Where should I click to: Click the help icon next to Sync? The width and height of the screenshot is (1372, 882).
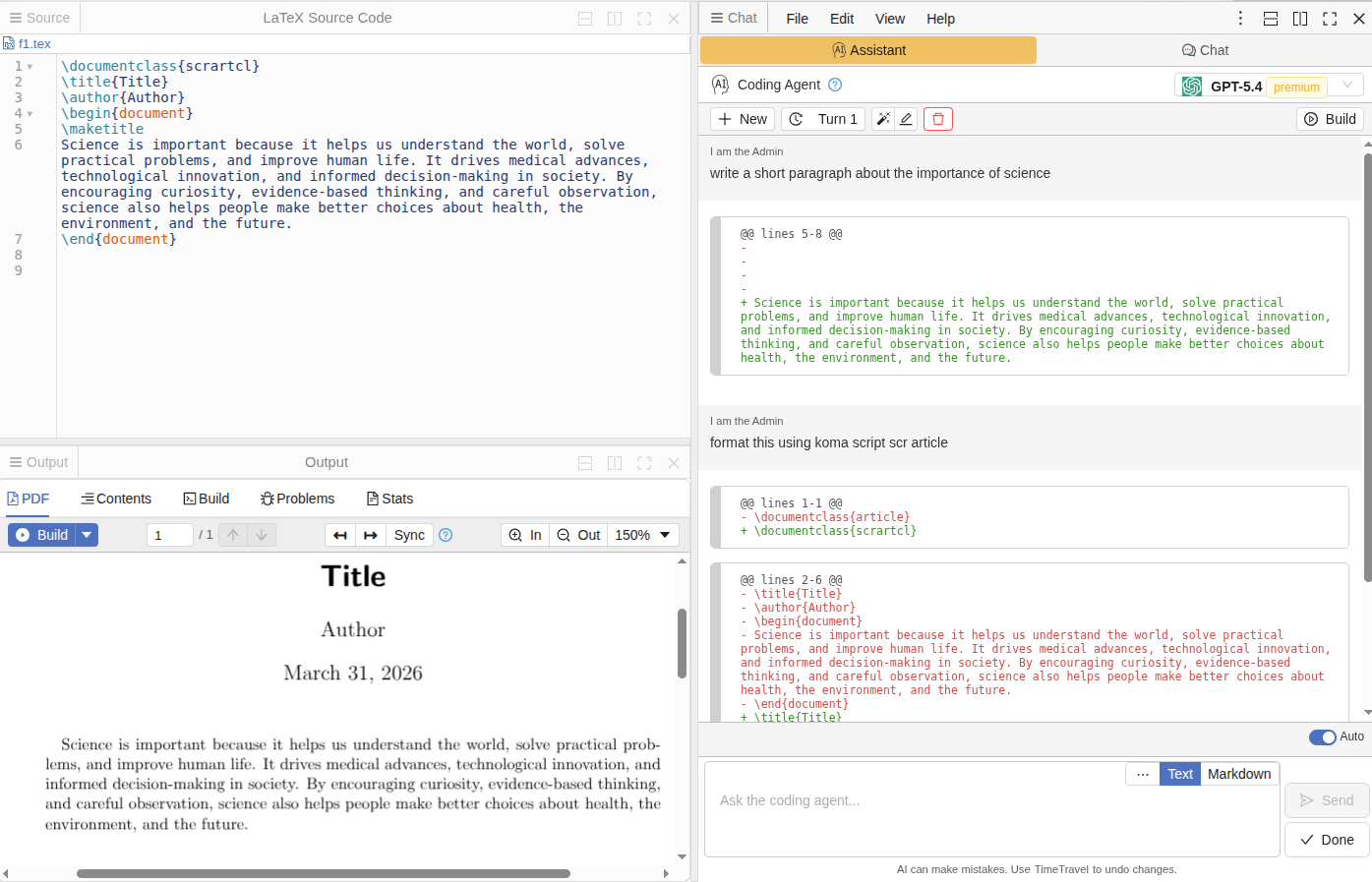click(x=446, y=535)
